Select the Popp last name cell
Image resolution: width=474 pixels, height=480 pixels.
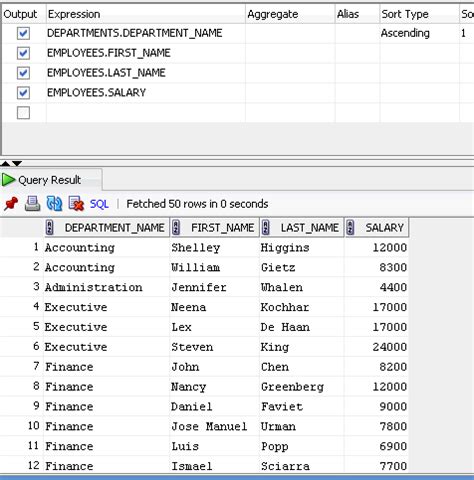tap(302, 446)
